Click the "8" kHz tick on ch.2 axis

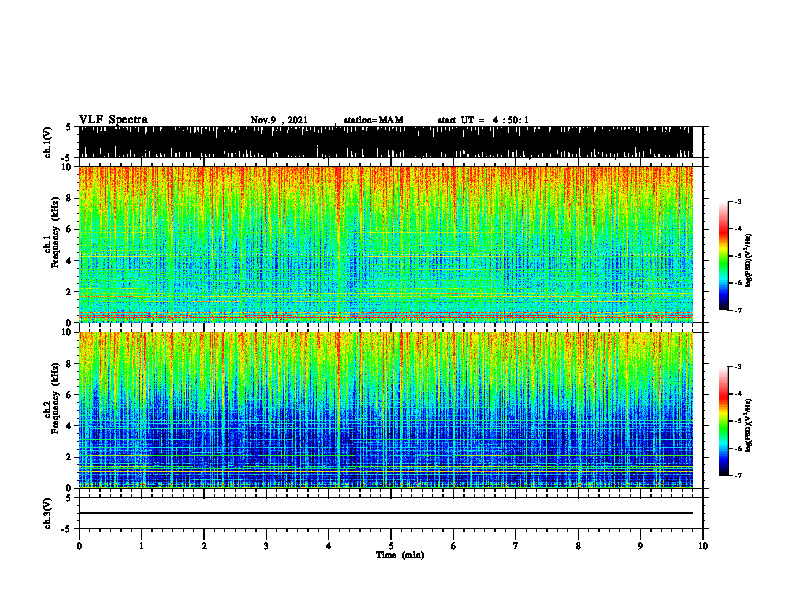pos(70,364)
